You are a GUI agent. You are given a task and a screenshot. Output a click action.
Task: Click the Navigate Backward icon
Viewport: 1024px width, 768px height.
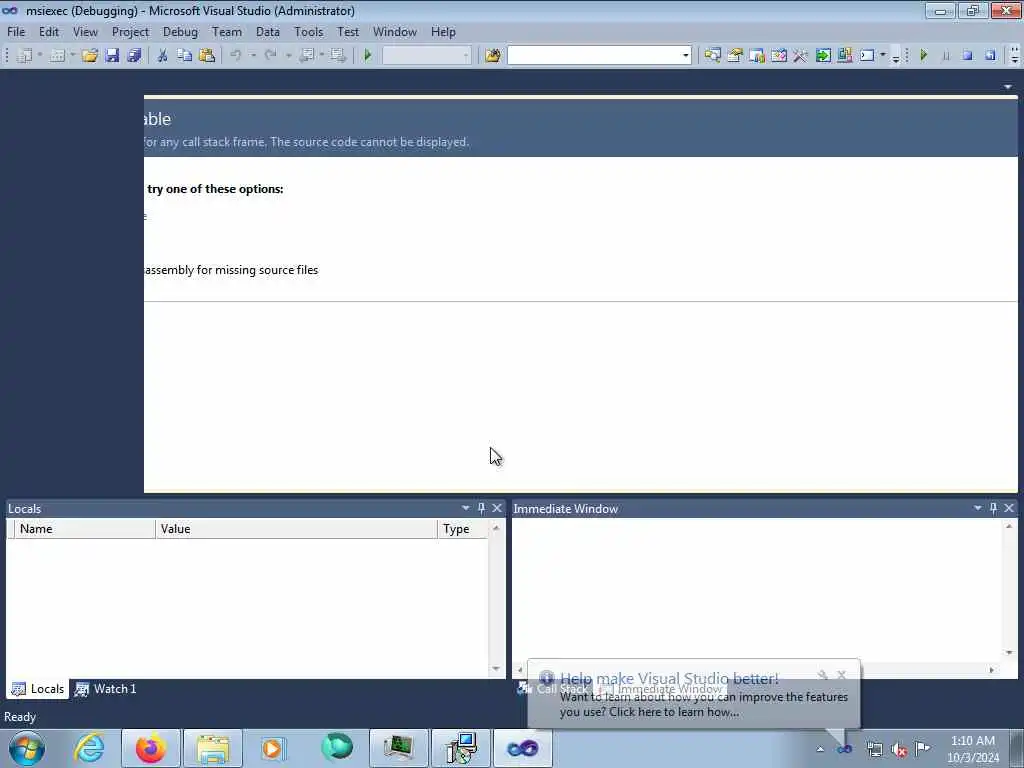pos(306,56)
